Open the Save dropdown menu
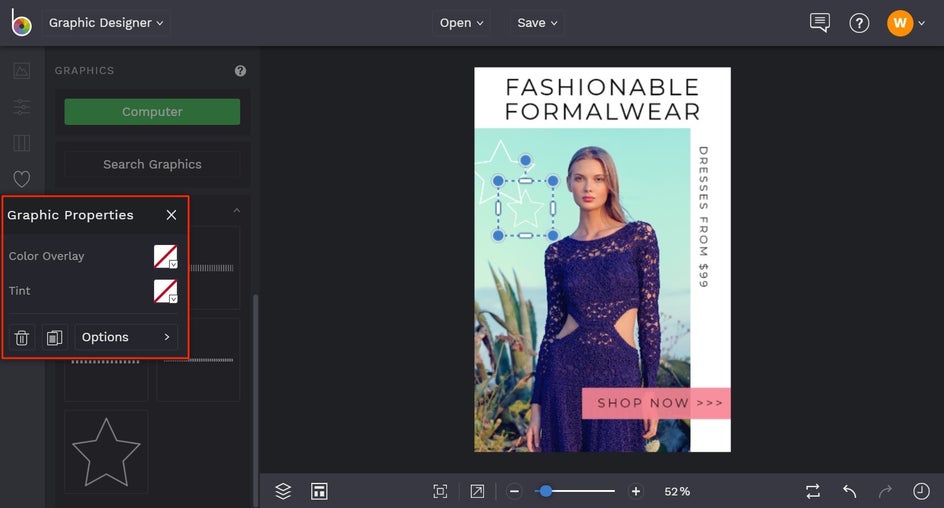The width and height of the screenshot is (944, 508). [x=537, y=23]
